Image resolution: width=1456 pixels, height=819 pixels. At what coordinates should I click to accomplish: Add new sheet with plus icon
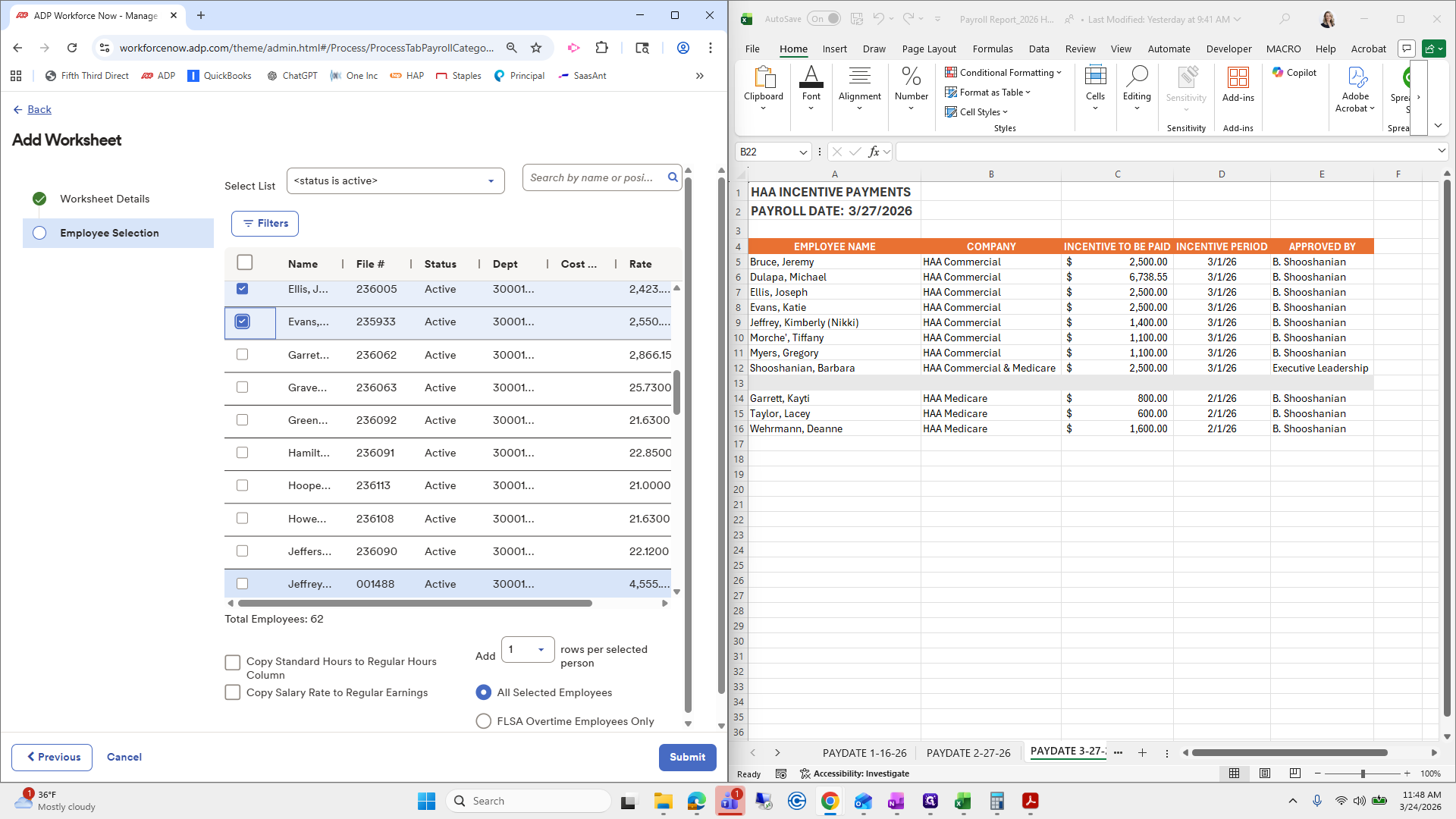click(1142, 753)
